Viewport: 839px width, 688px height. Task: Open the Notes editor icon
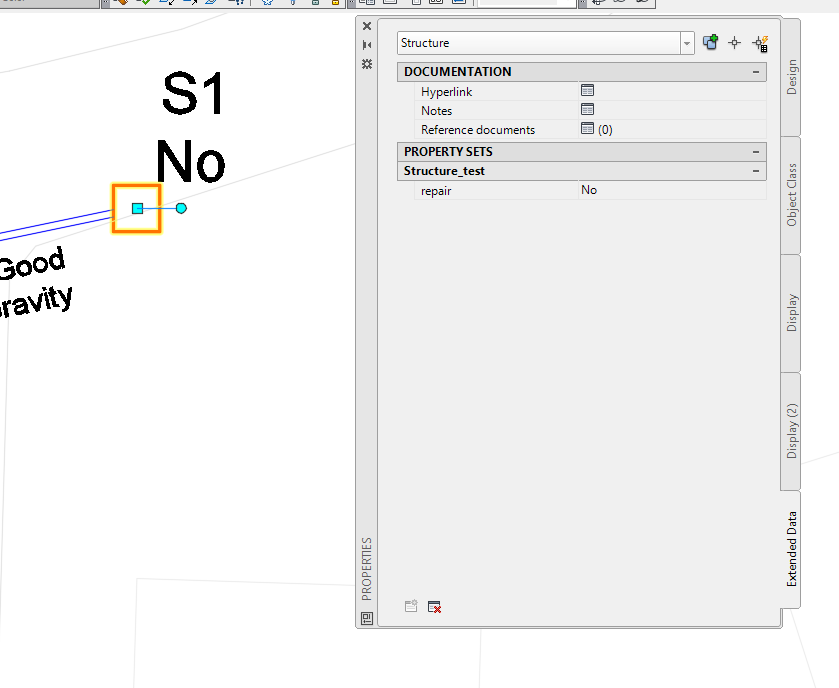tap(588, 109)
